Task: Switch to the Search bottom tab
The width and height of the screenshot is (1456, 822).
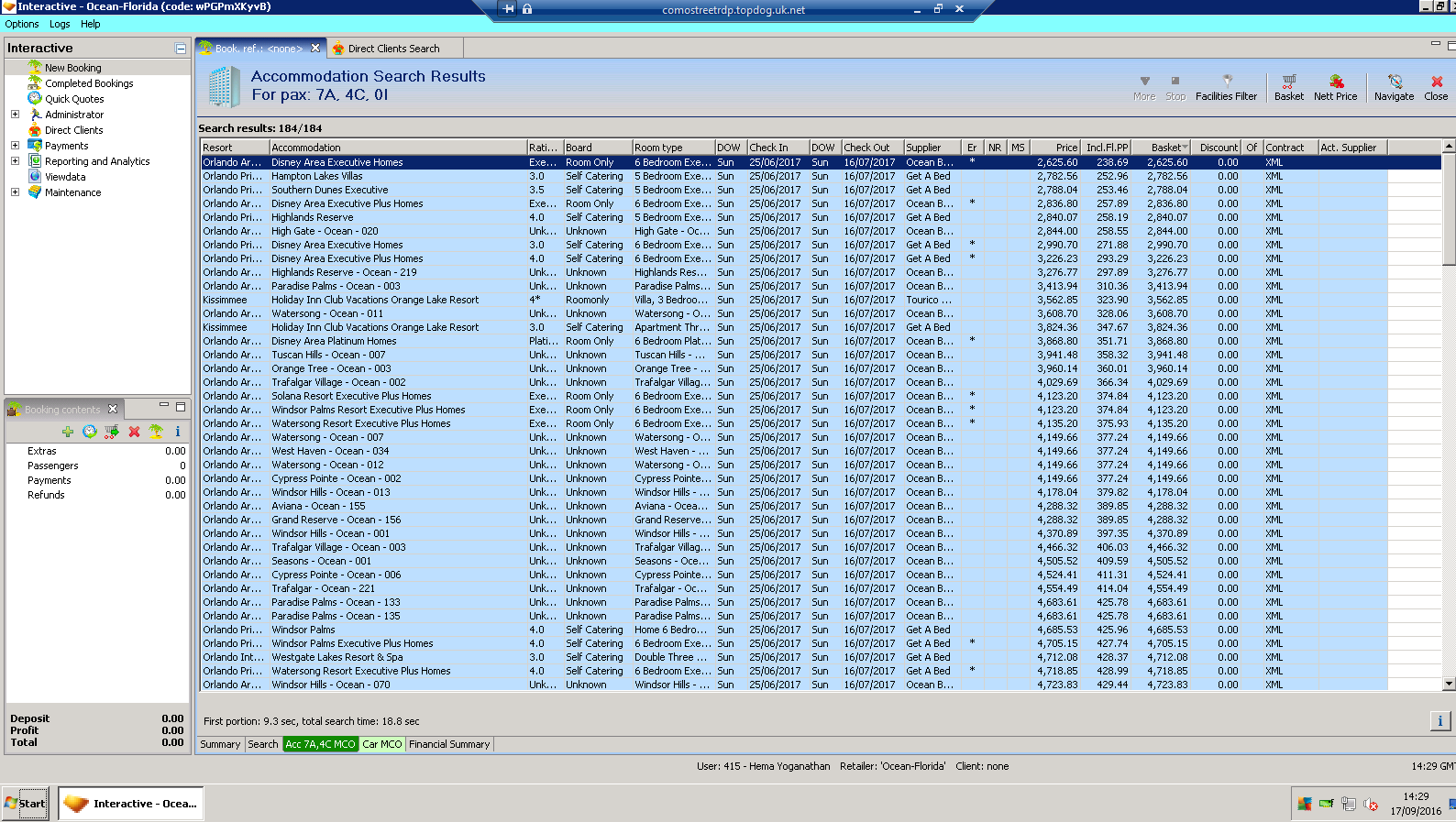Action: pos(263,744)
